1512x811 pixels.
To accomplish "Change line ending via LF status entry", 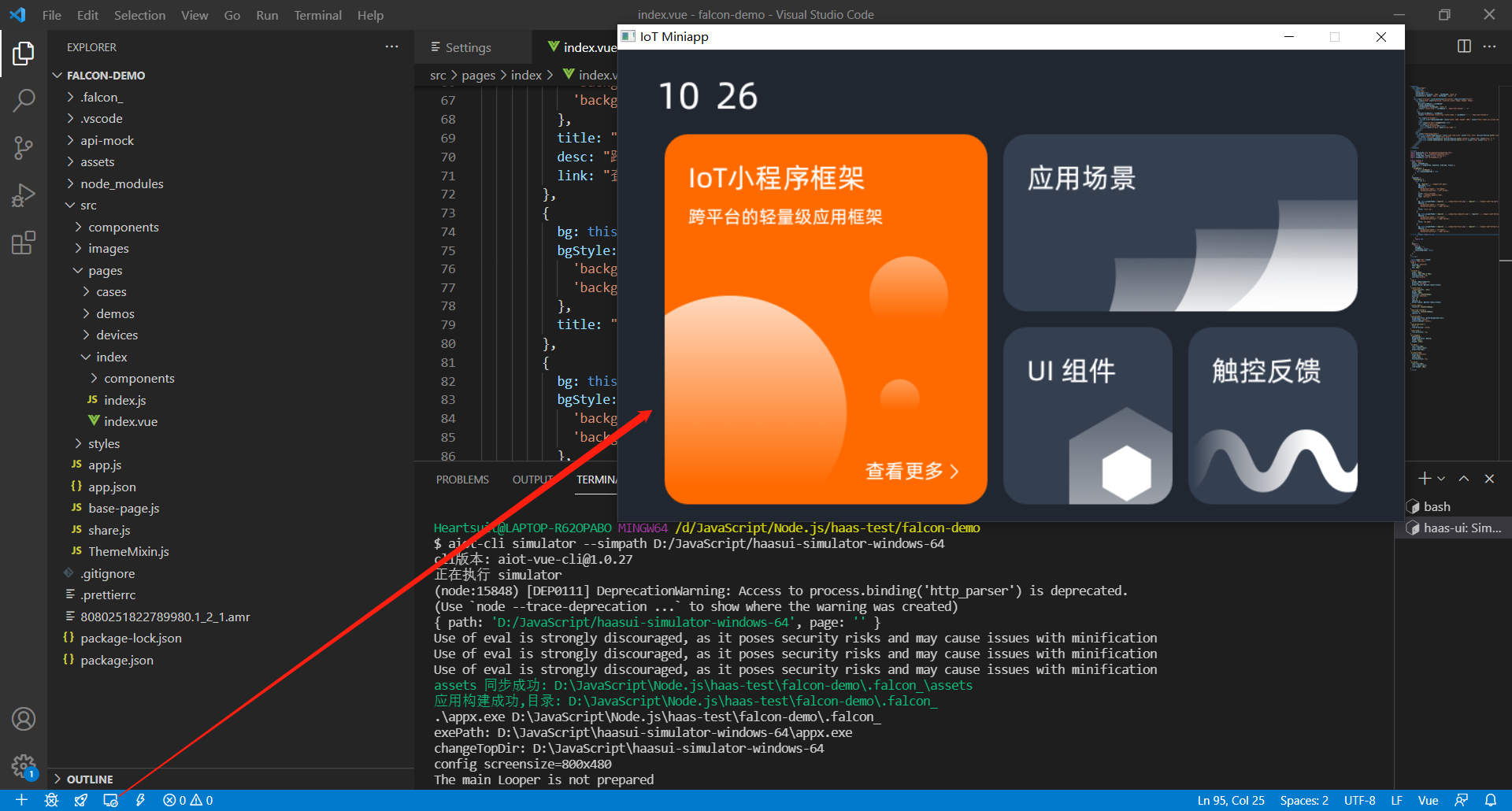I will click(x=1396, y=800).
